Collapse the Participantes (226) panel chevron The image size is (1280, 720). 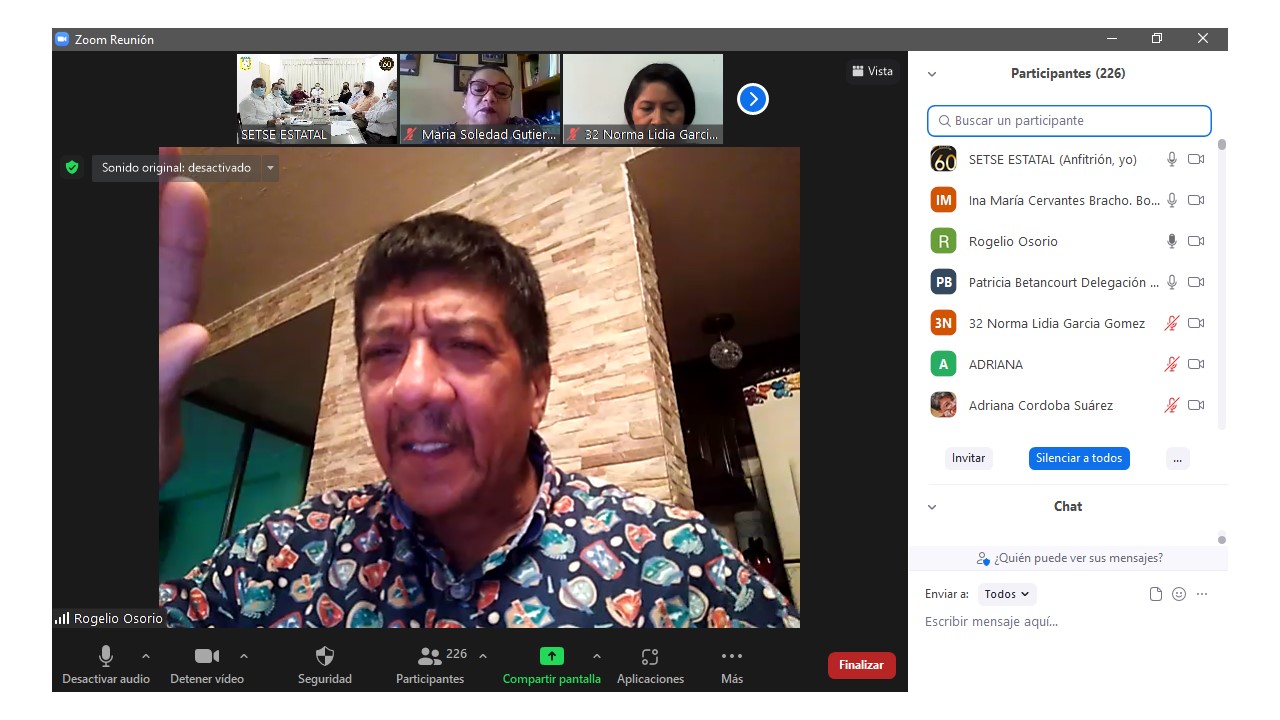tap(932, 74)
